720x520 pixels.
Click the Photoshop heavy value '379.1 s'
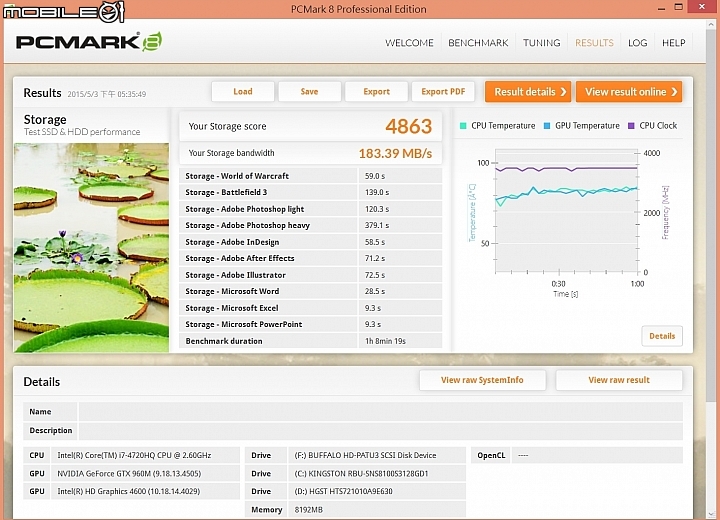pos(377,225)
